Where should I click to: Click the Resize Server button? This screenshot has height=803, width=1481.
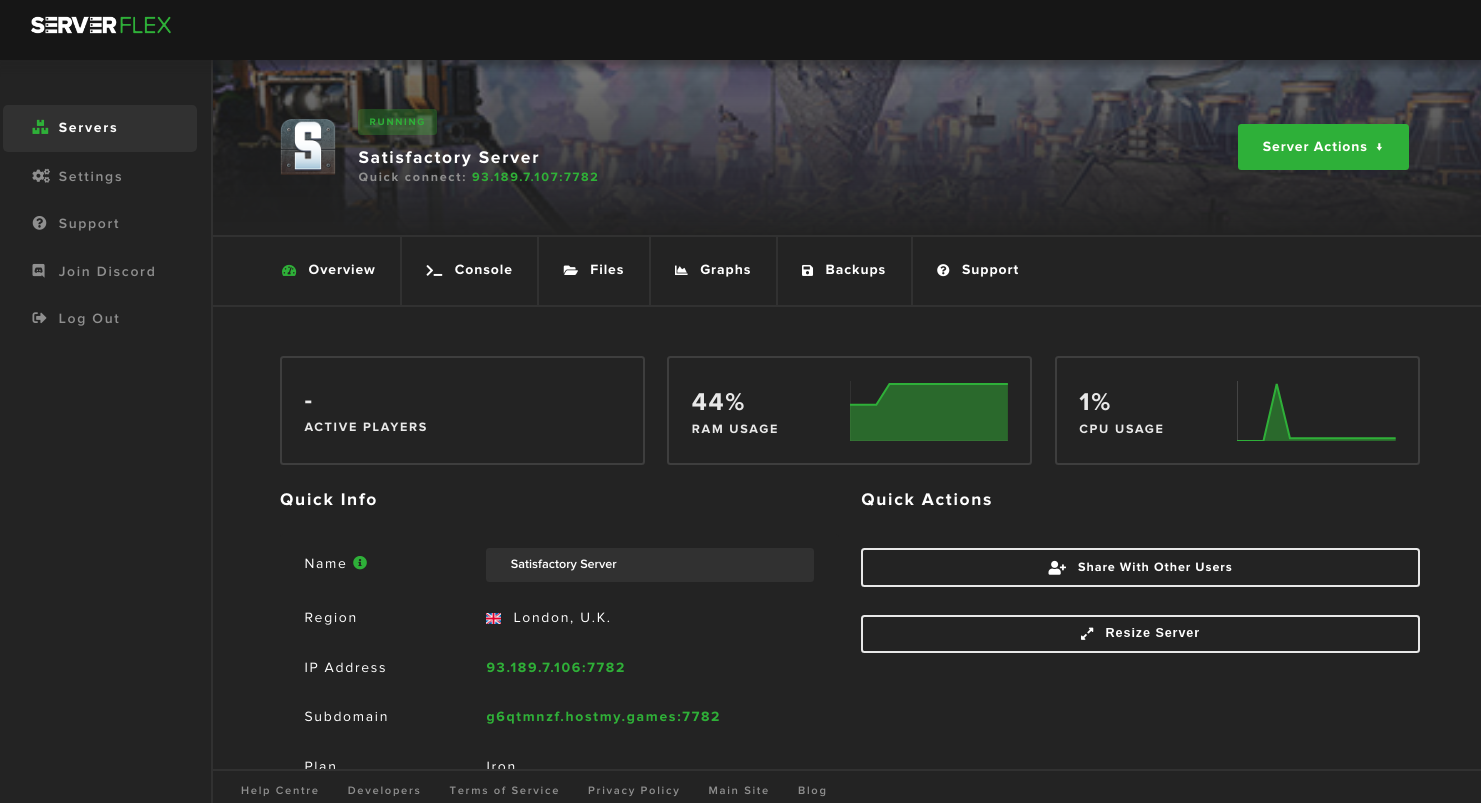click(1140, 634)
